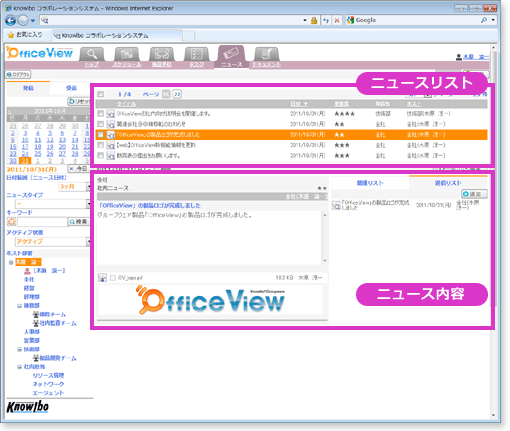The image size is (510, 431).
Task: Click the page scrollbar down arrow
Action: (493, 415)
